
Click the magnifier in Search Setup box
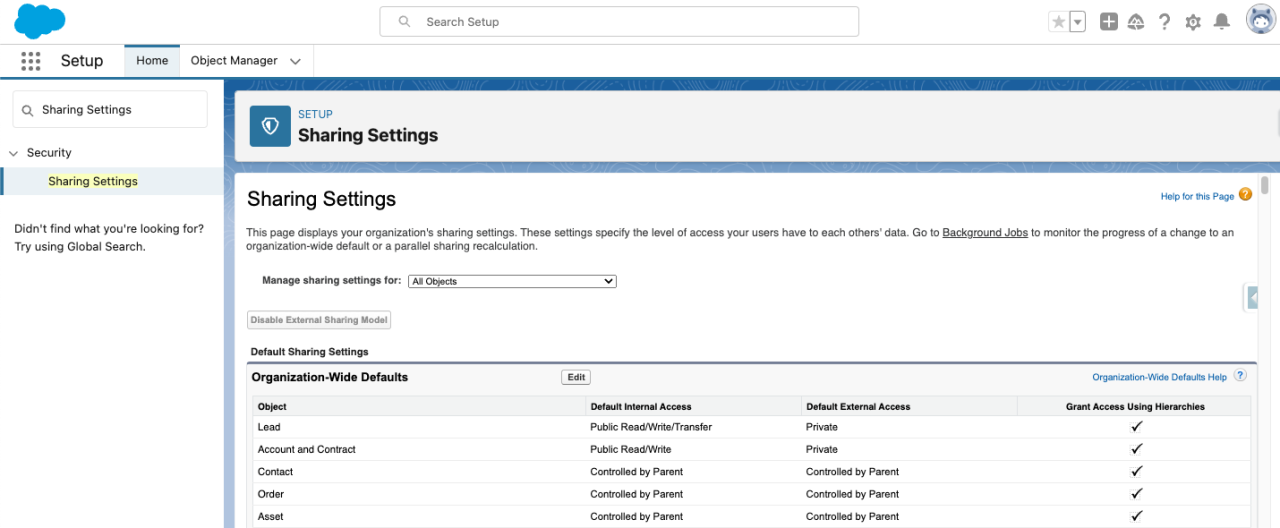[x=404, y=22]
